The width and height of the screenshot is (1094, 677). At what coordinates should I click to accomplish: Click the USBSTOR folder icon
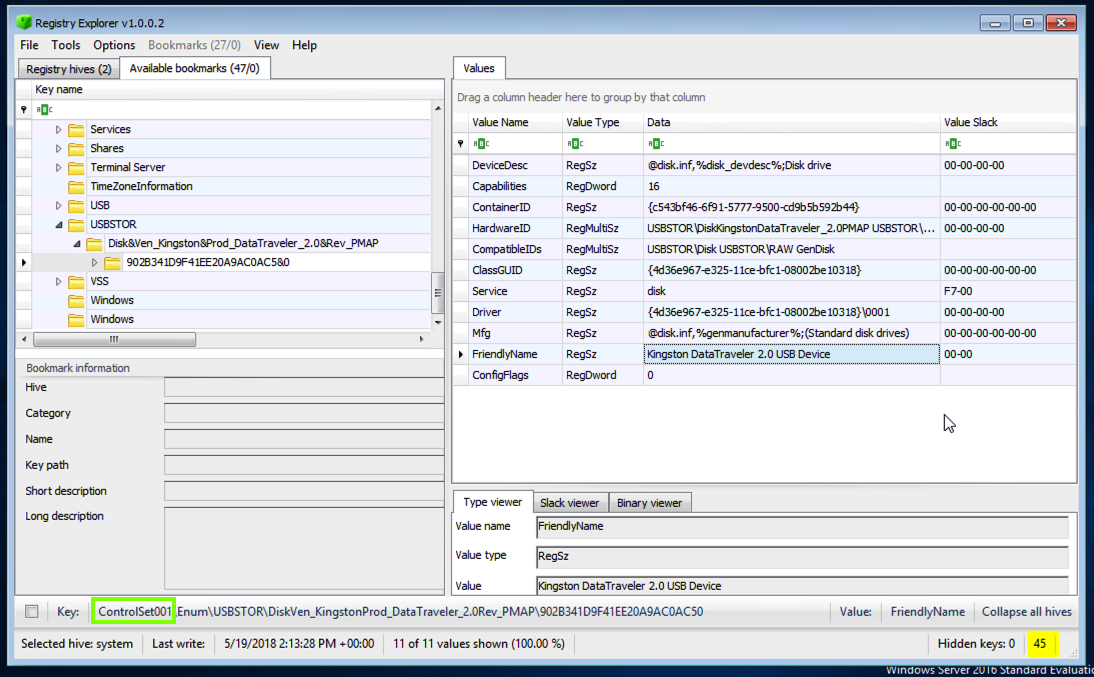tap(76, 225)
